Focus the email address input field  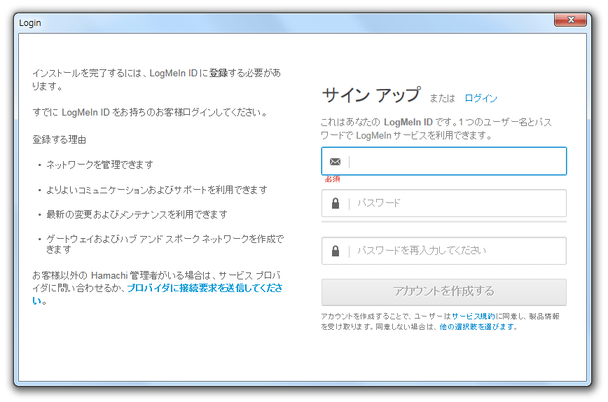tap(444, 161)
